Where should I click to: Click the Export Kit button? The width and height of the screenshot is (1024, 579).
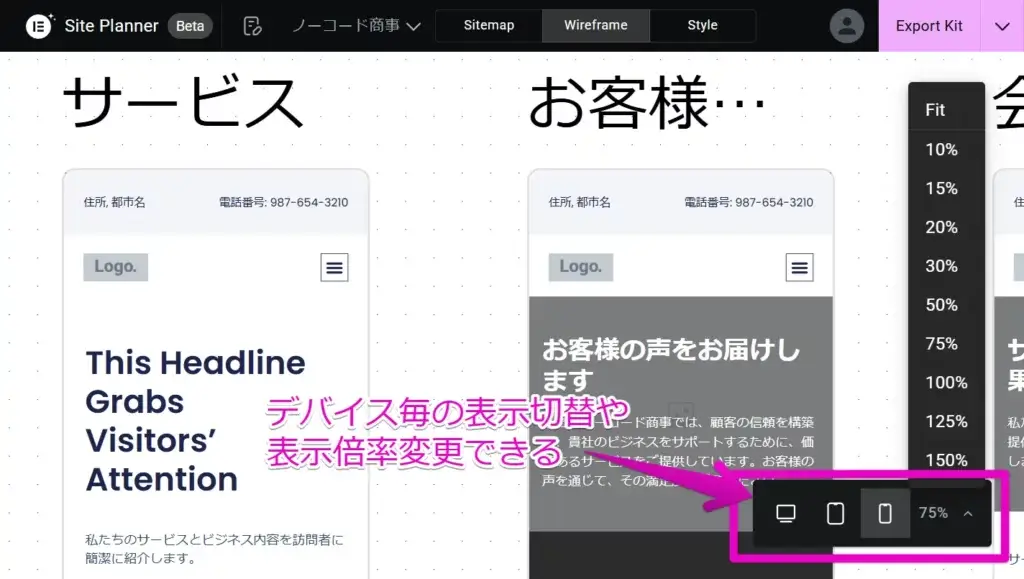coord(929,26)
